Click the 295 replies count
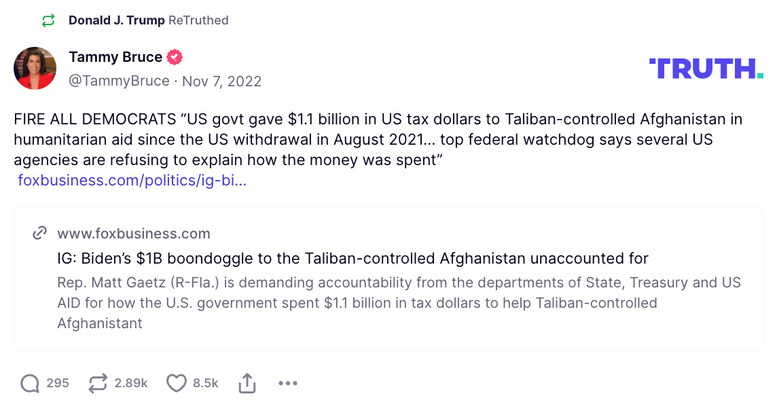This screenshot has height=407, width=777. tap(58, 382)
